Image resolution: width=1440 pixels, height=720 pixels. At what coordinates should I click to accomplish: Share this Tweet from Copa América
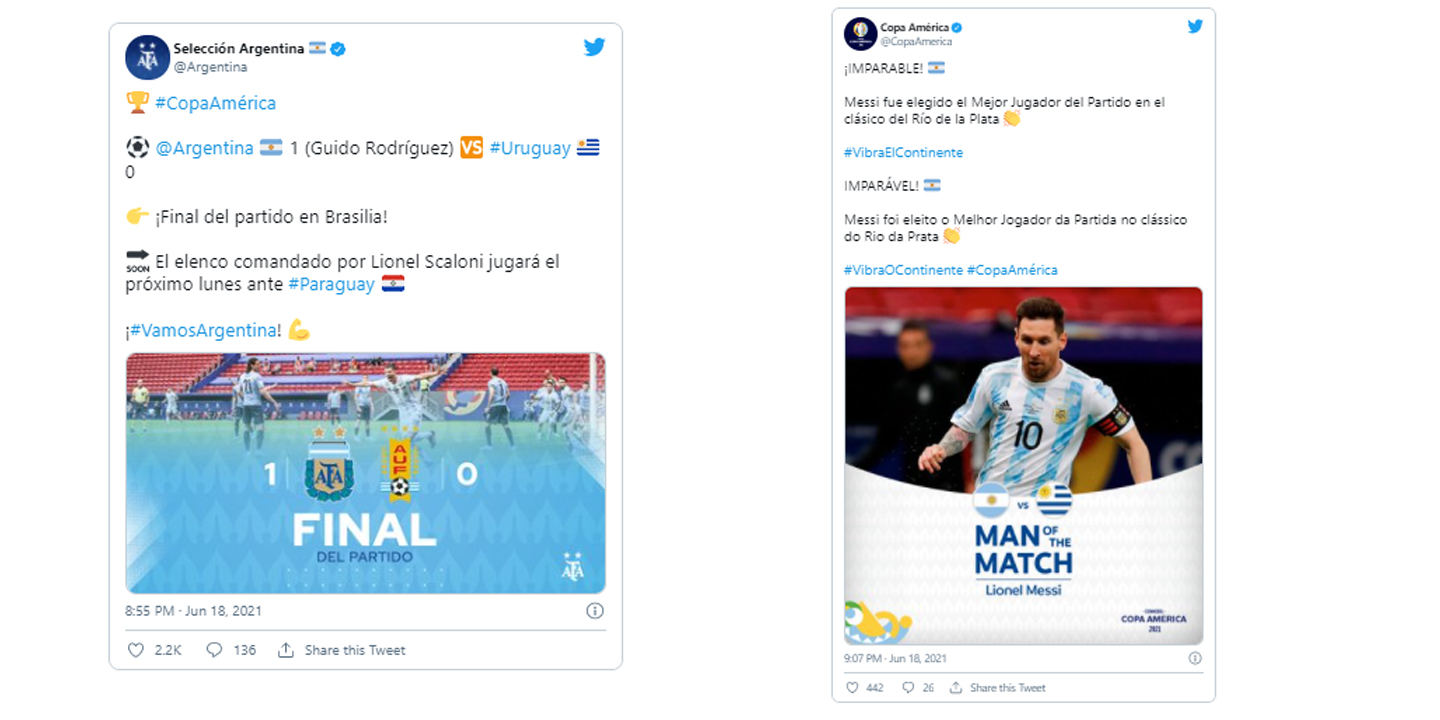(998, 688)
